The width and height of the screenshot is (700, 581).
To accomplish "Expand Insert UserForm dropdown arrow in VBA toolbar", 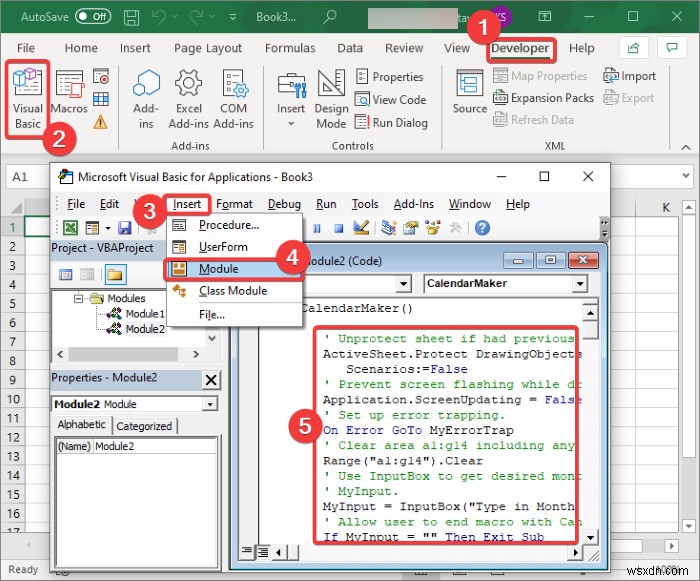I will (108, 229).
